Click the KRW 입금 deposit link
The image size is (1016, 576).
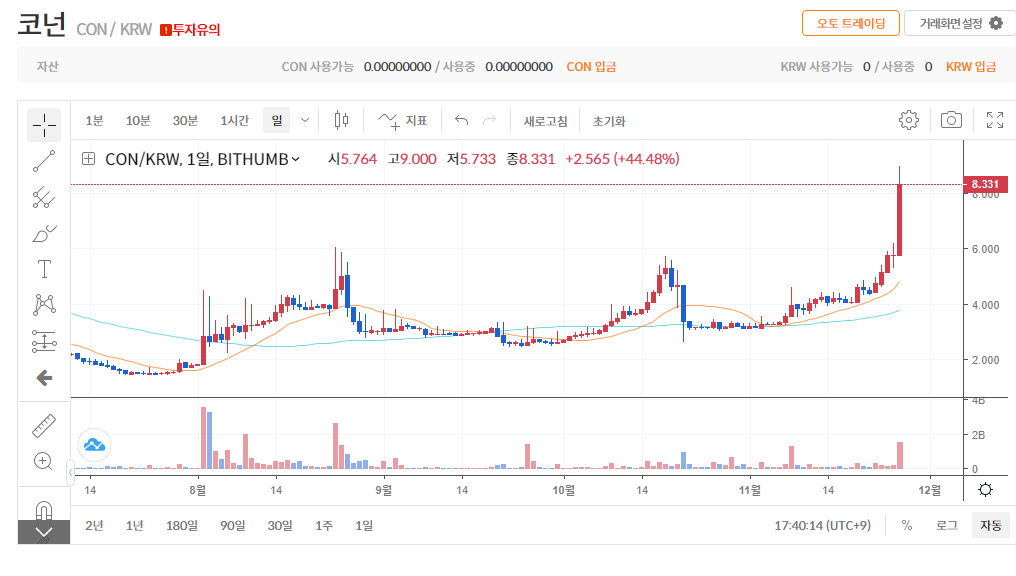971,67
